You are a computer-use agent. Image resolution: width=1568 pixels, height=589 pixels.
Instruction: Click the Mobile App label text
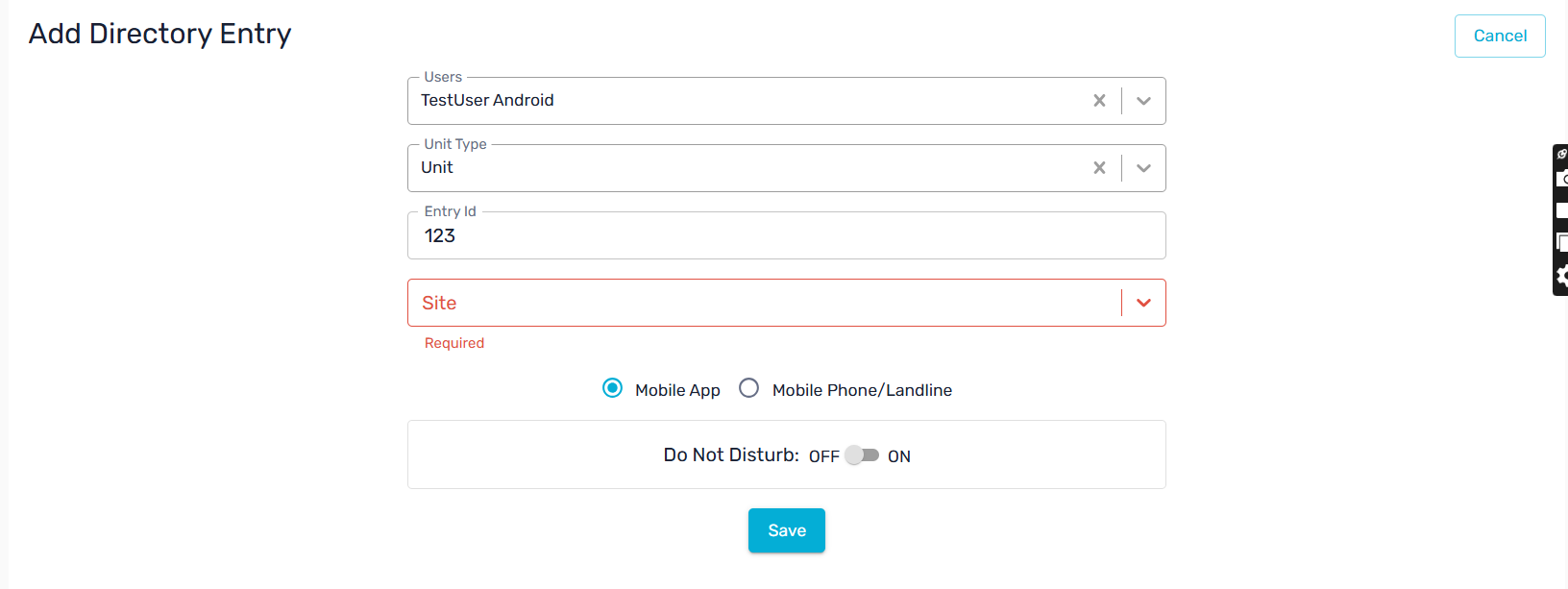pos(677,390)
